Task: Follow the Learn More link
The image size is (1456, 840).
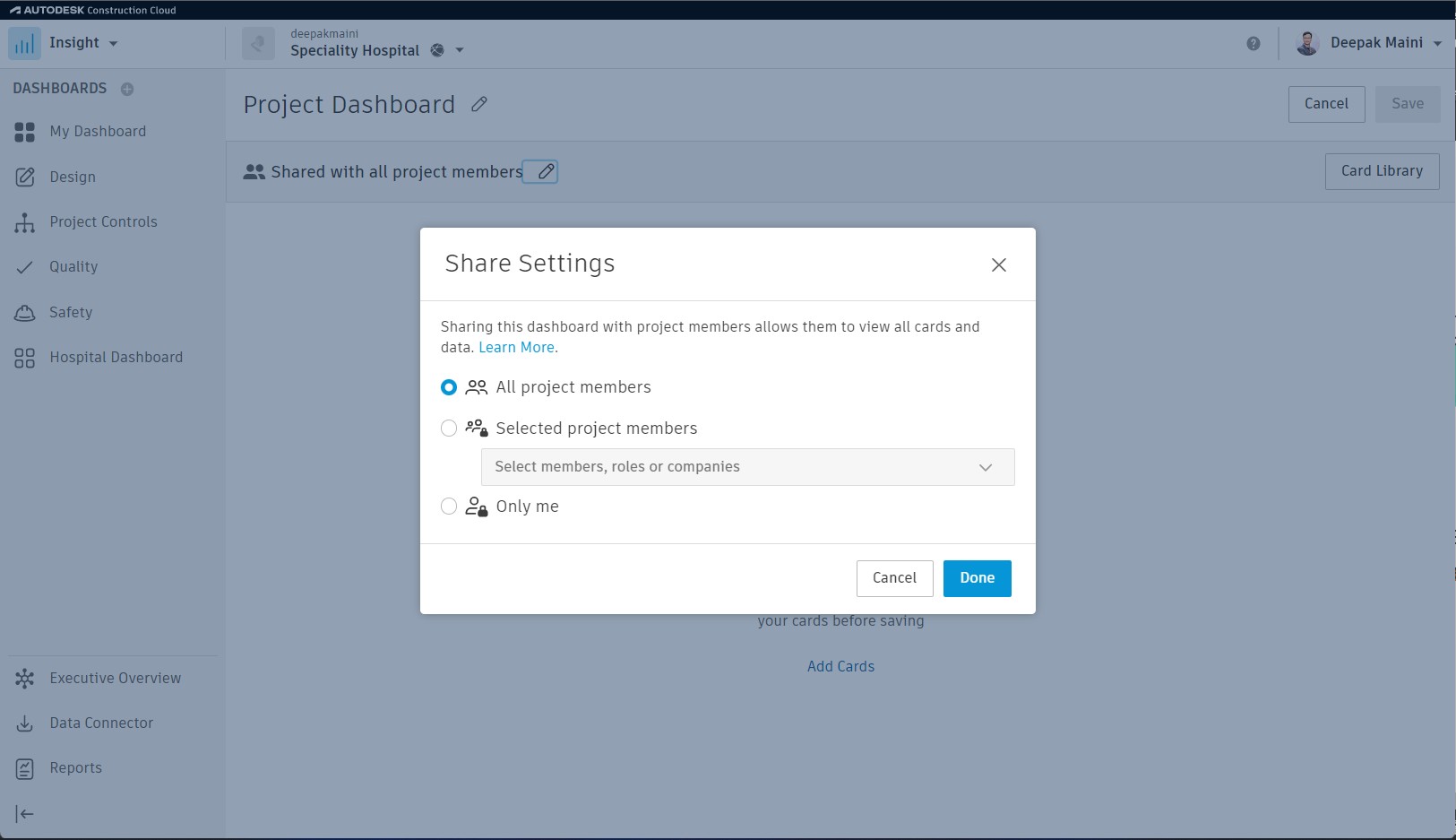Action: tap(516, 348)
